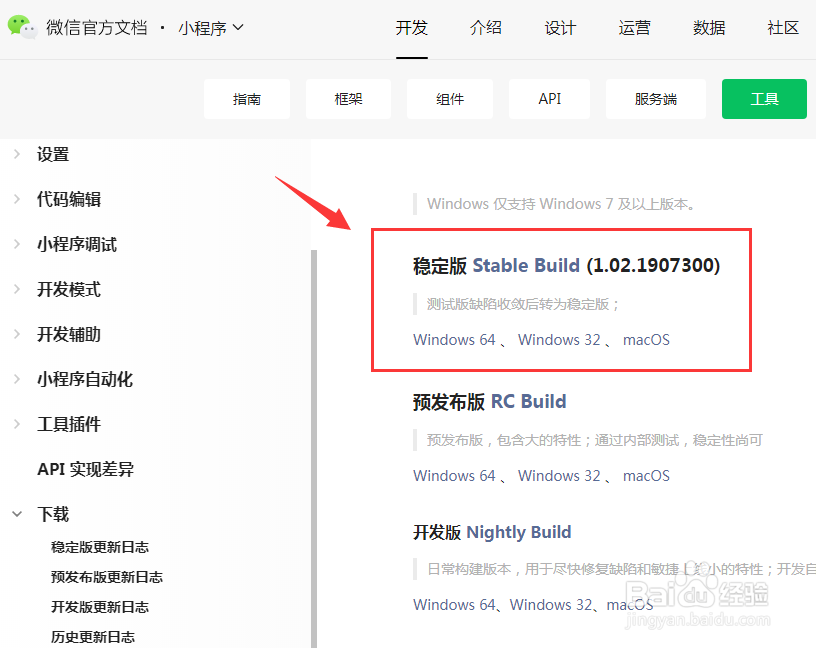Expand the 小程序自动化 chevron

pos(17,379)
